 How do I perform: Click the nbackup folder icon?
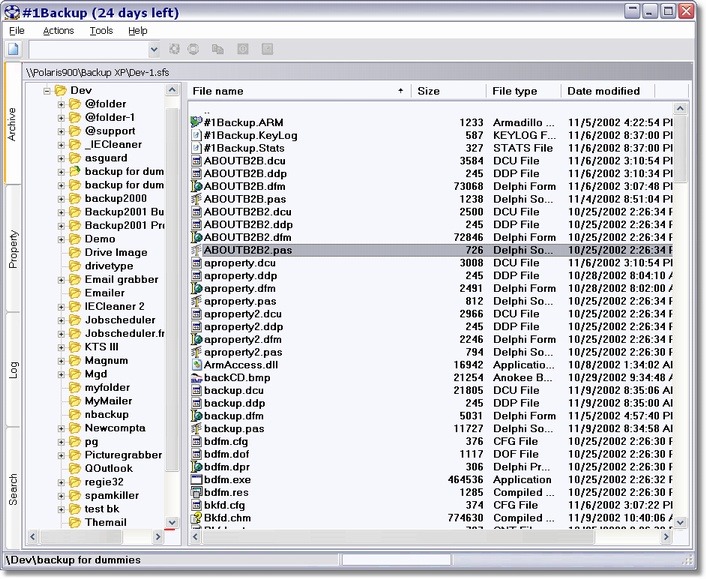click(75, 415)
